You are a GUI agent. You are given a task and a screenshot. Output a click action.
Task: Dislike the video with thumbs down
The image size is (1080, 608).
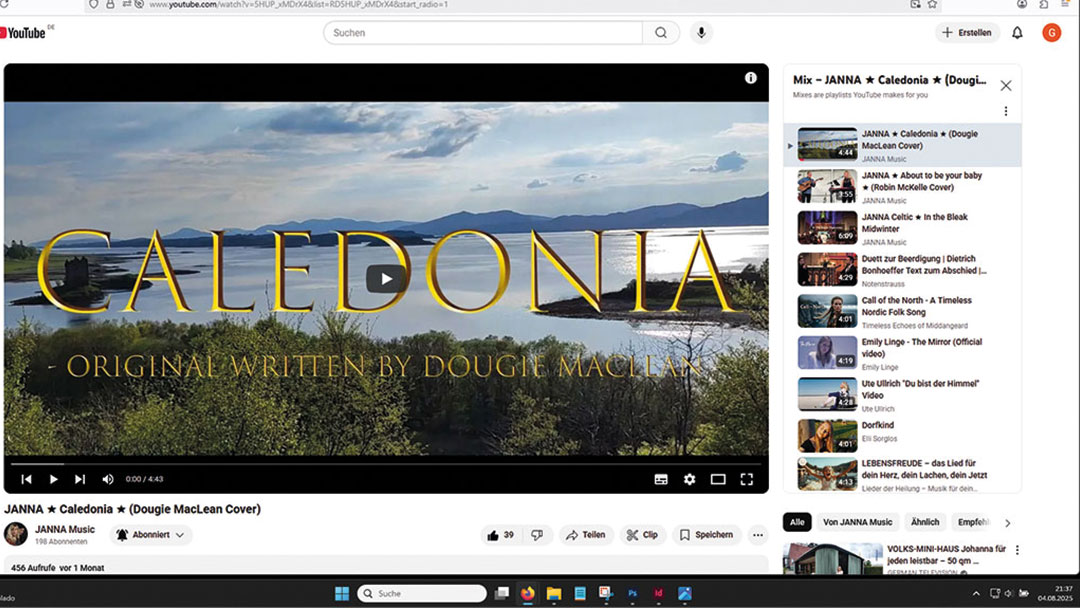pos(537,535)
